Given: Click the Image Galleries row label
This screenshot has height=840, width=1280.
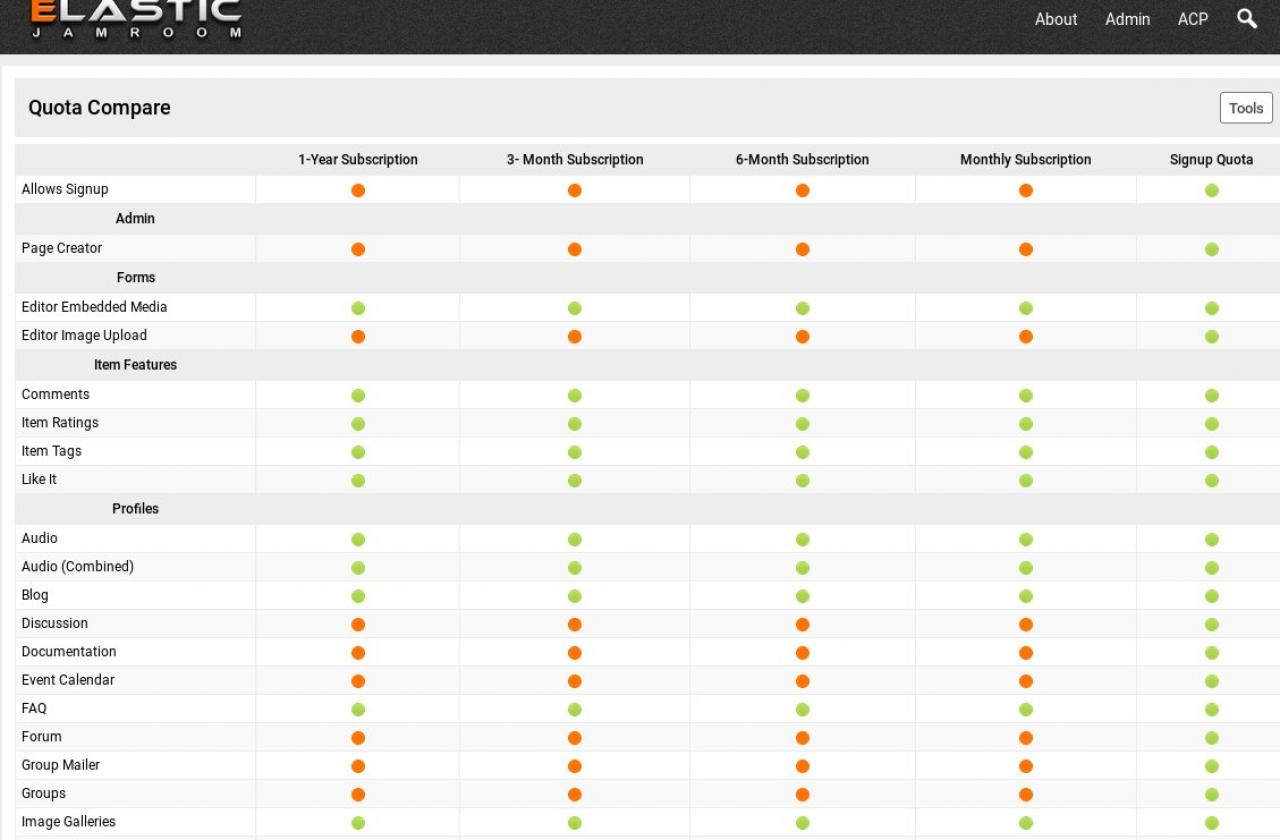Looking at the screenshot, I should coord(68,822).
